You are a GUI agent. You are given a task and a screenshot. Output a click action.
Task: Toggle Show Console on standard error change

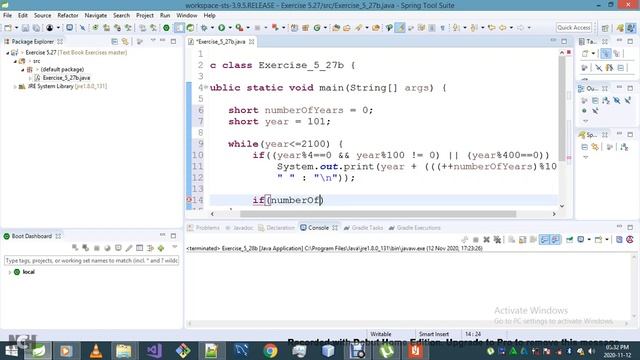[556, 240]
